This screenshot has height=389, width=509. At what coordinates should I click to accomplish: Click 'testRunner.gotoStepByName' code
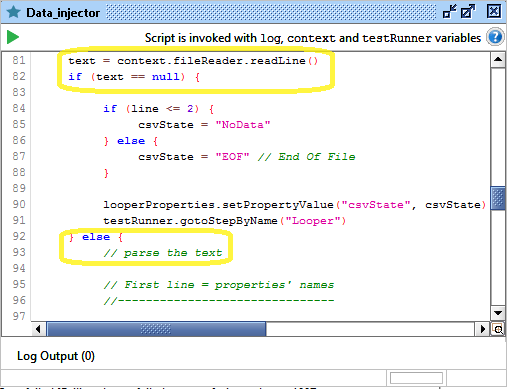pyautogui.click(x=190, y=221)
